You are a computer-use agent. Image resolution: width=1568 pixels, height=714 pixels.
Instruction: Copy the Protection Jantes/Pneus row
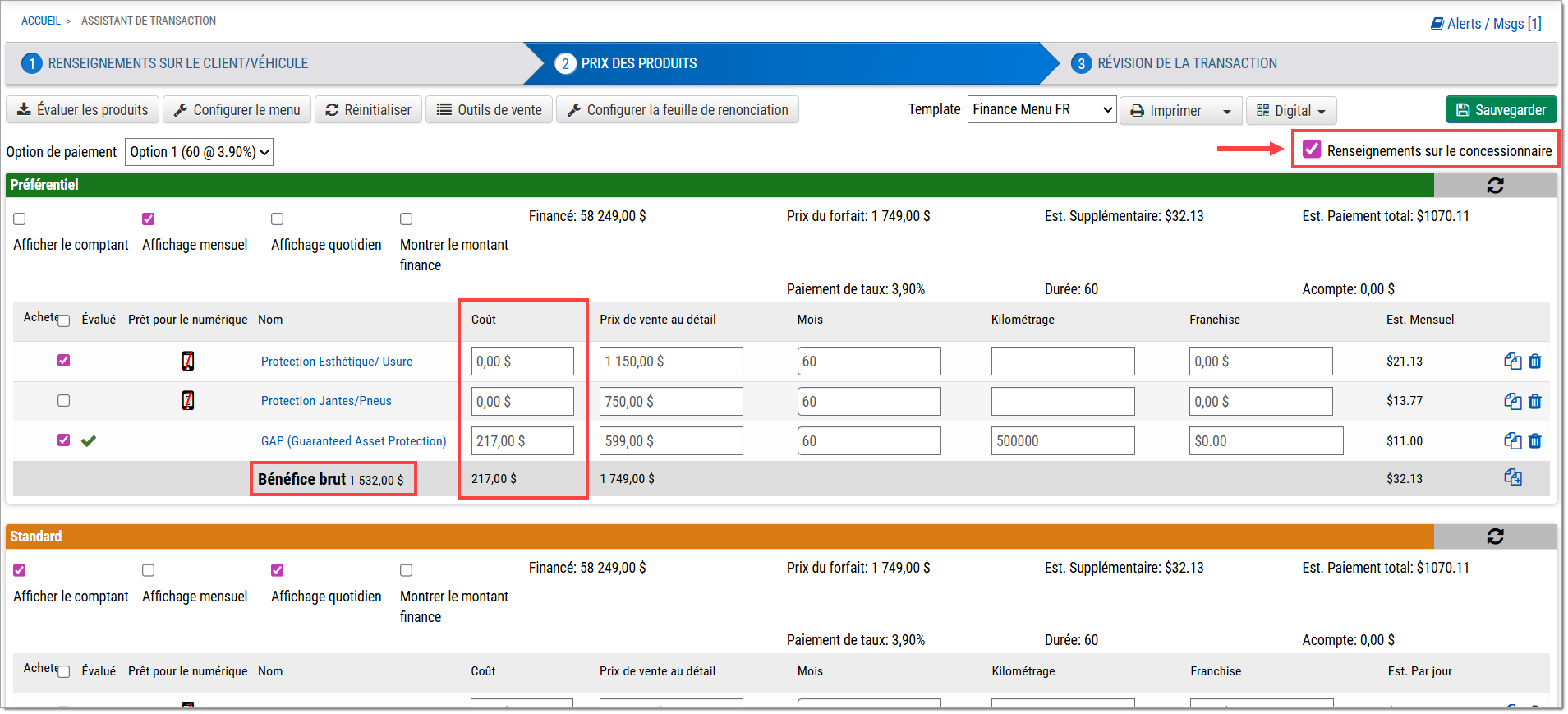tap(1512, 401)
